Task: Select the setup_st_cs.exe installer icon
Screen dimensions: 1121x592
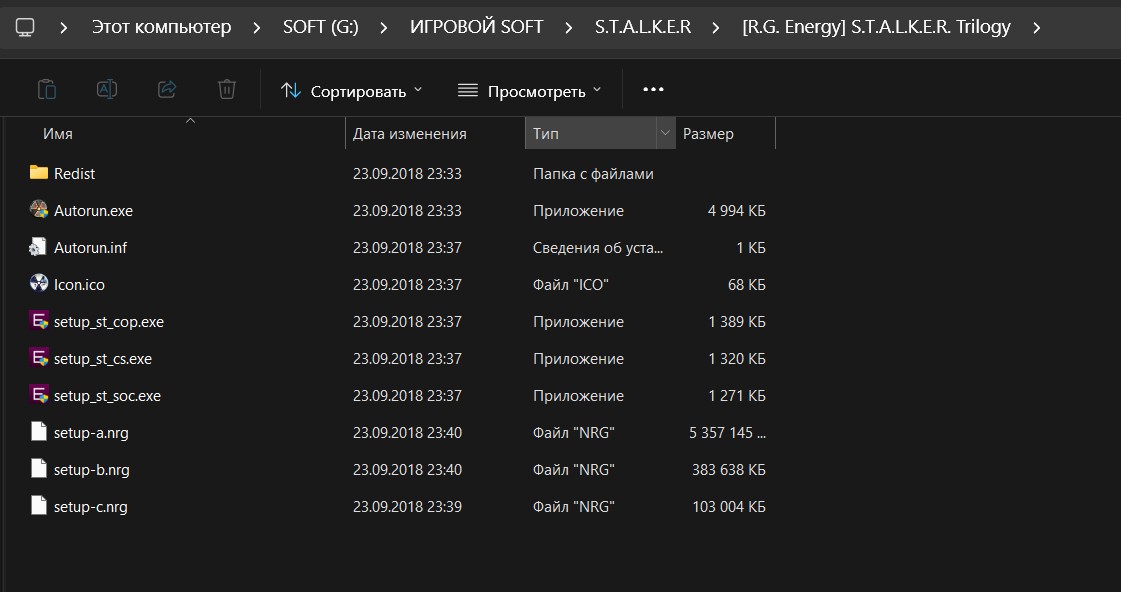Action: click(39, 357)
